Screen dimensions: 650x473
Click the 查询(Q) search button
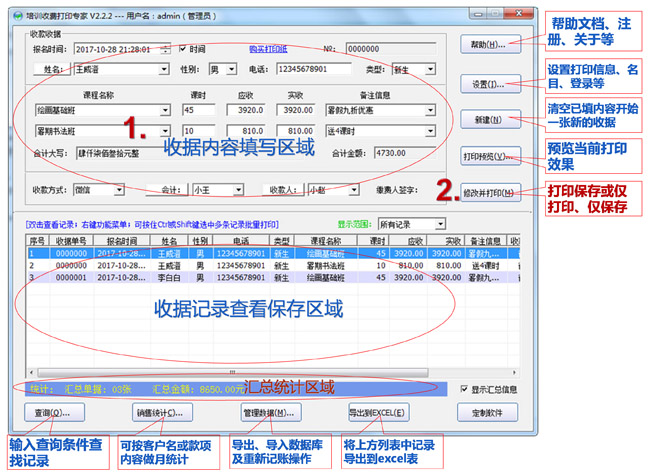pyautogui.click(x=52, y=413)
